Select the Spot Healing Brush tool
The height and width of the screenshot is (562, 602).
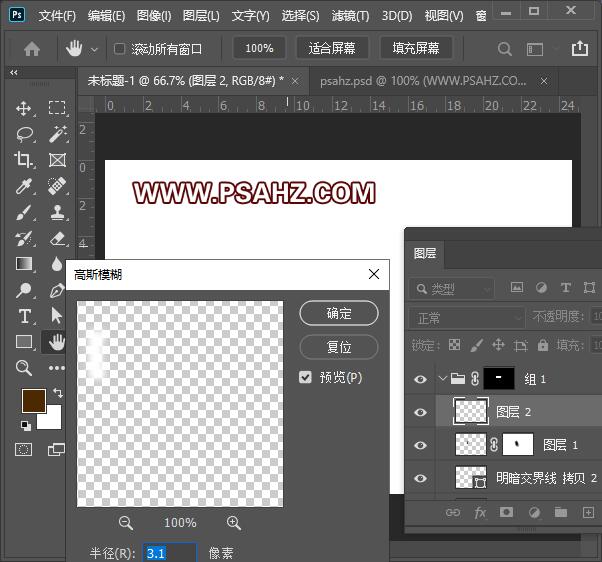pos(57,186)
